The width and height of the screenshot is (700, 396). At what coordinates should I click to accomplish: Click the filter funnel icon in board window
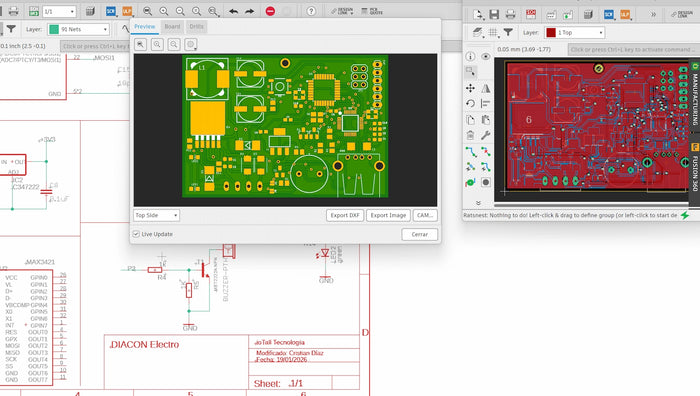(508, 32)
